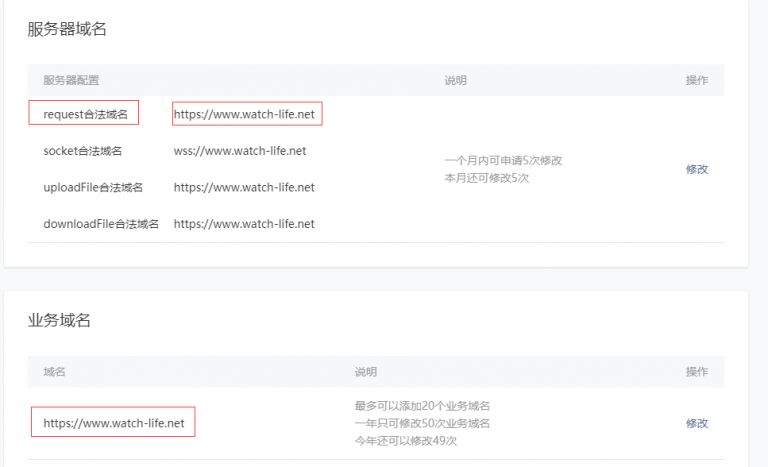Click the uploadFile domain URL value
This screenshot has width=768, height=467.
[x=244, y=187]
